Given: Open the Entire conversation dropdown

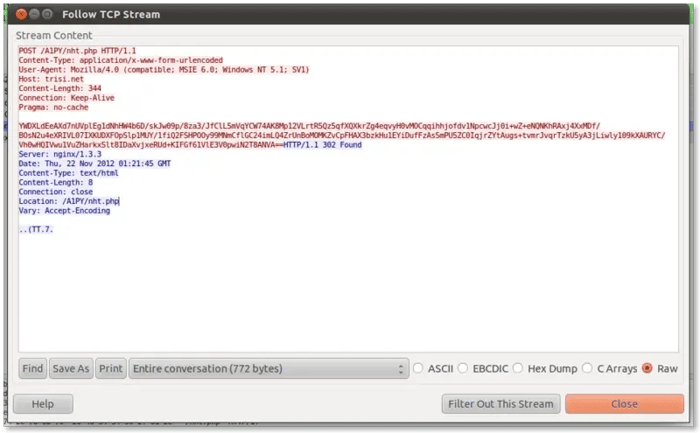Looking at the screenshot, I should coord(269,368).
